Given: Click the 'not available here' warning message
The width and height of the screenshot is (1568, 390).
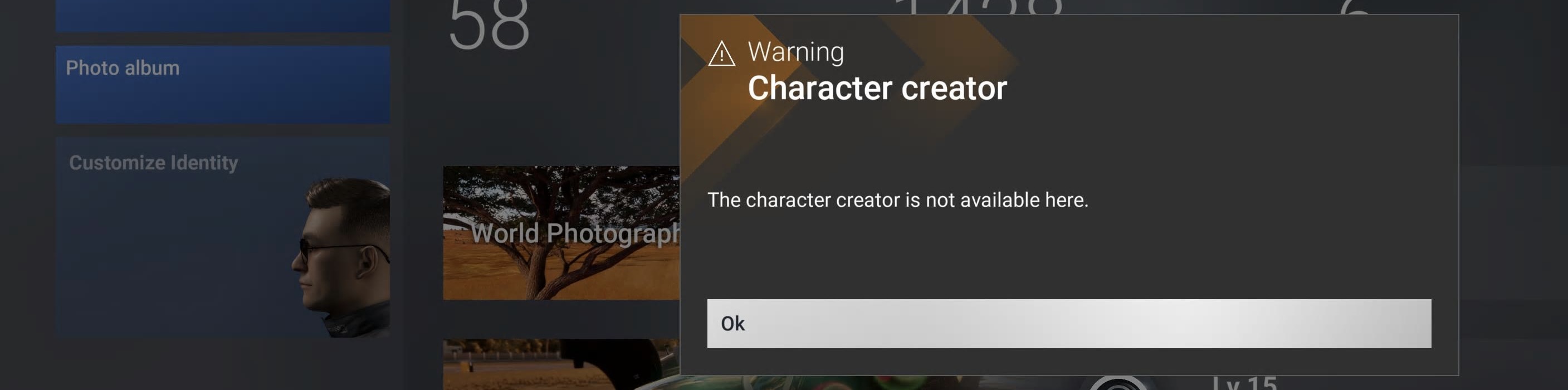Looking at the screenshot, I should (898, 199).
